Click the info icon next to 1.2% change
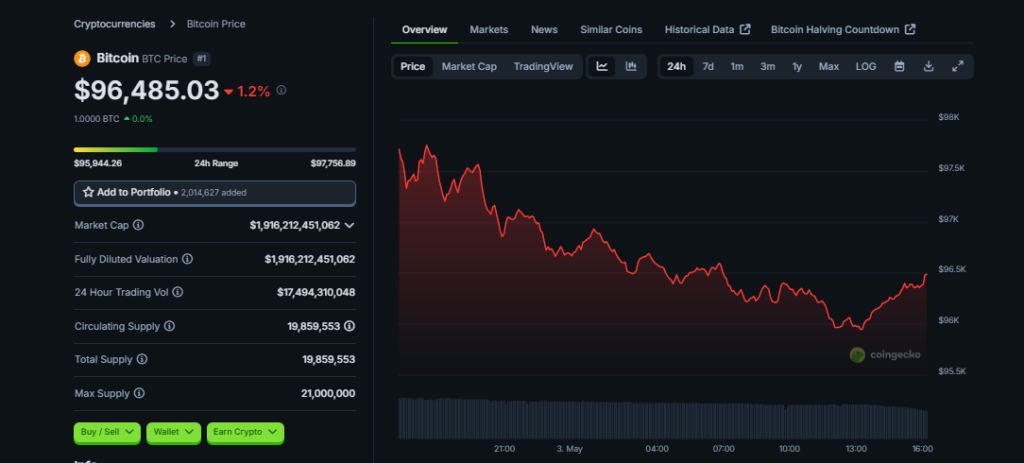 [x=281, y=91]
